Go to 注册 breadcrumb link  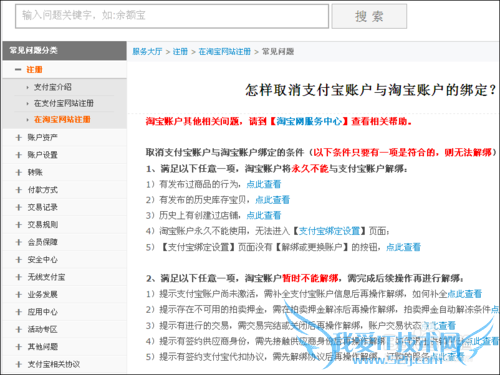point(180,52)
